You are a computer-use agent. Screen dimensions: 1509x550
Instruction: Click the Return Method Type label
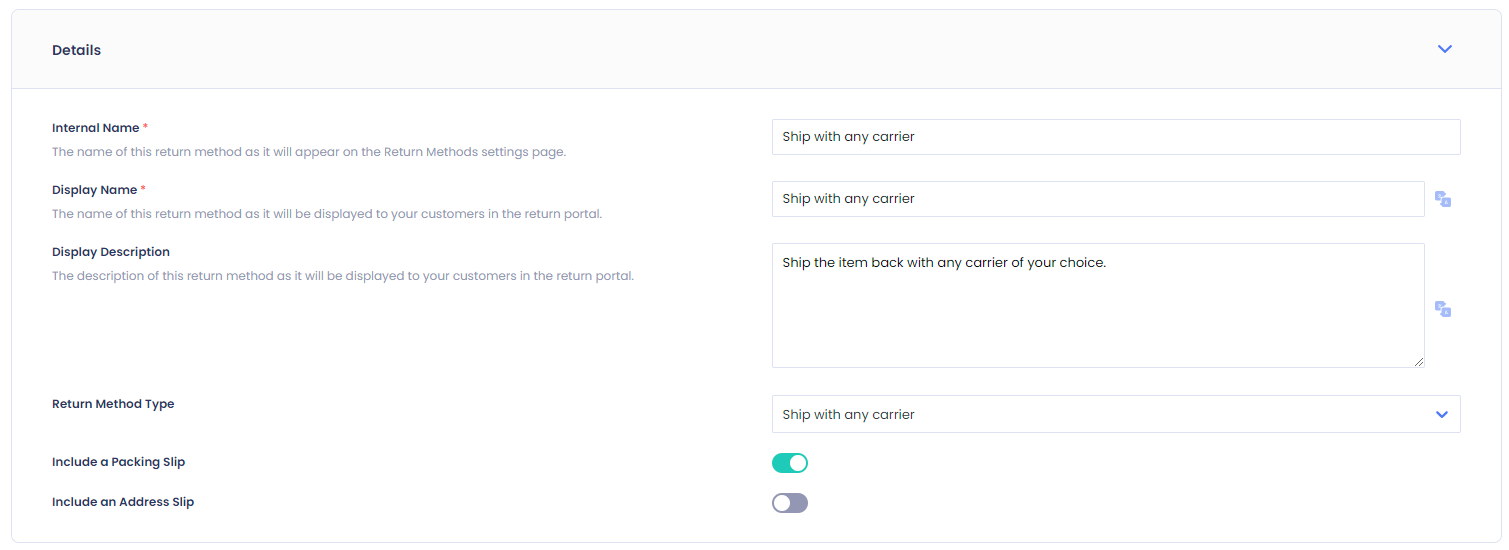pyautogui.click(x=113, y=404)
